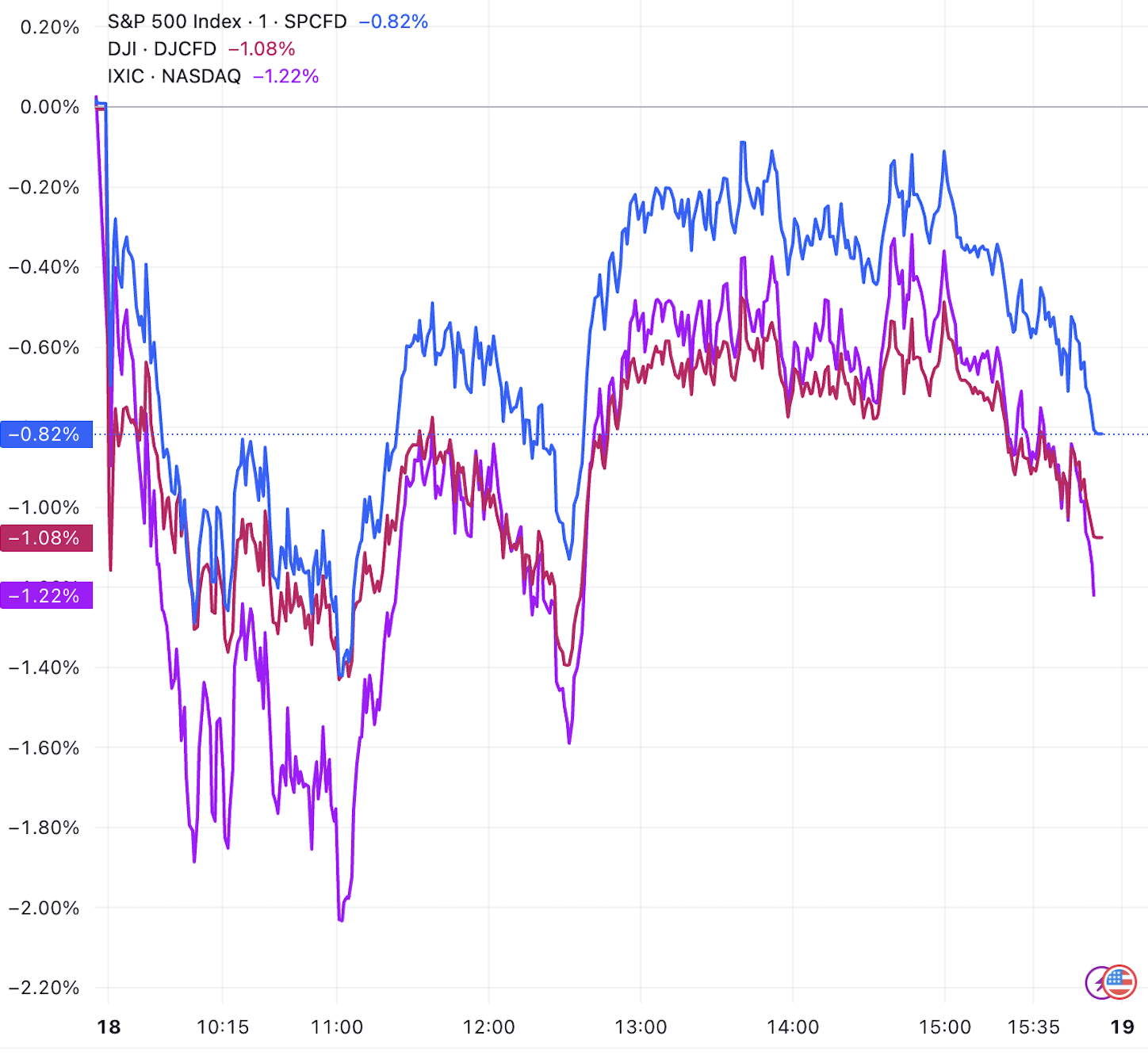Click the −1.60% level on the price scale
1148x1059 pixels.
(x=44, y=747)
